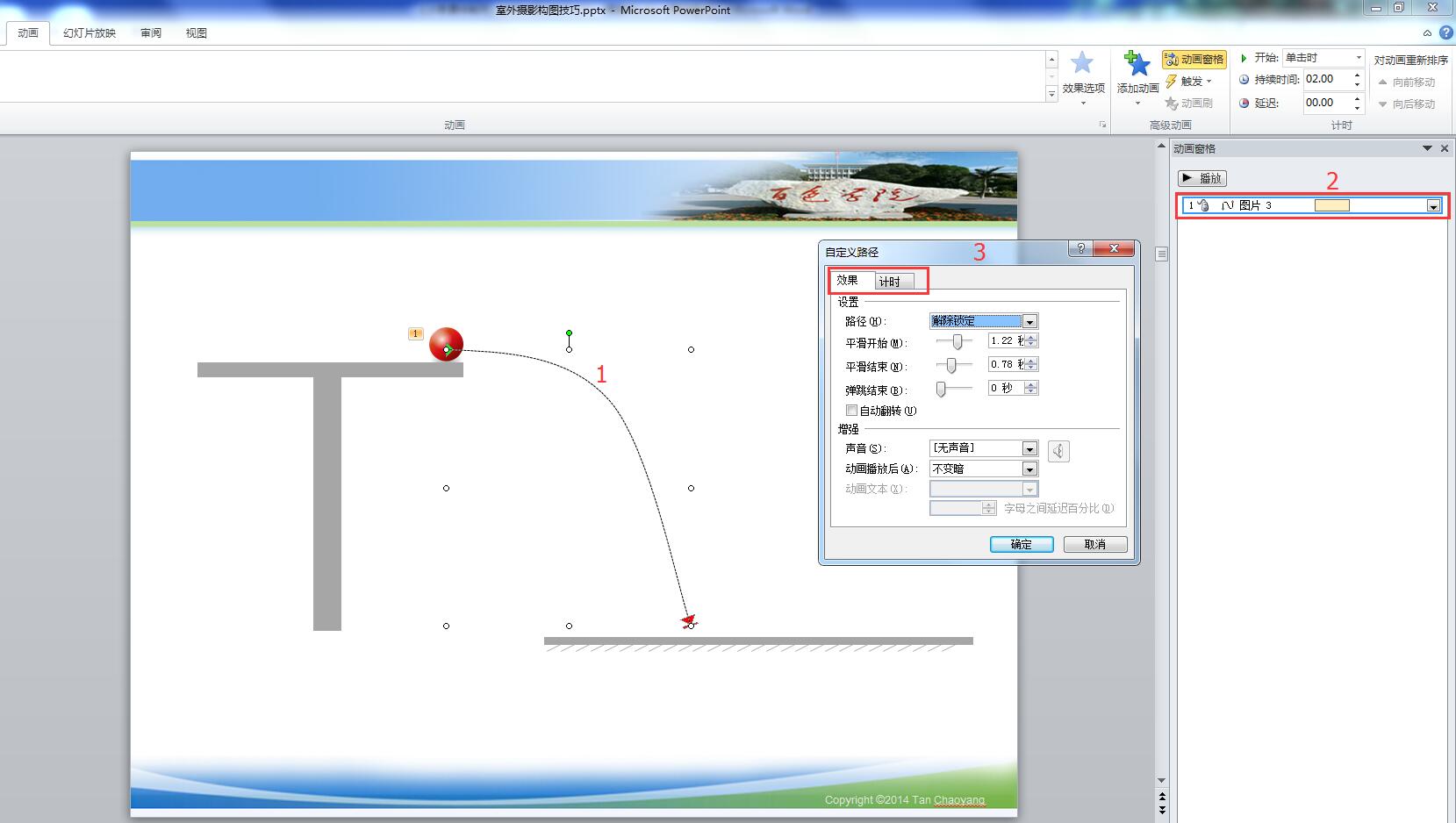Click the 持续时间 clock icon

tap(1244, 79)
